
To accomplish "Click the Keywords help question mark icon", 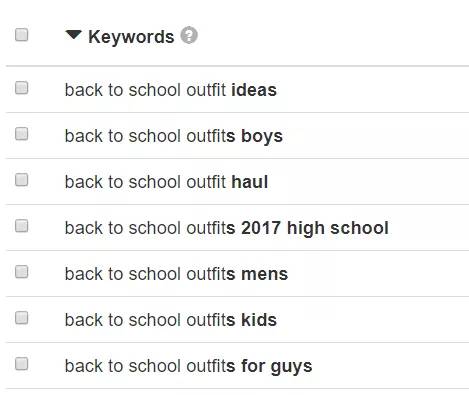I will point(189,35).
